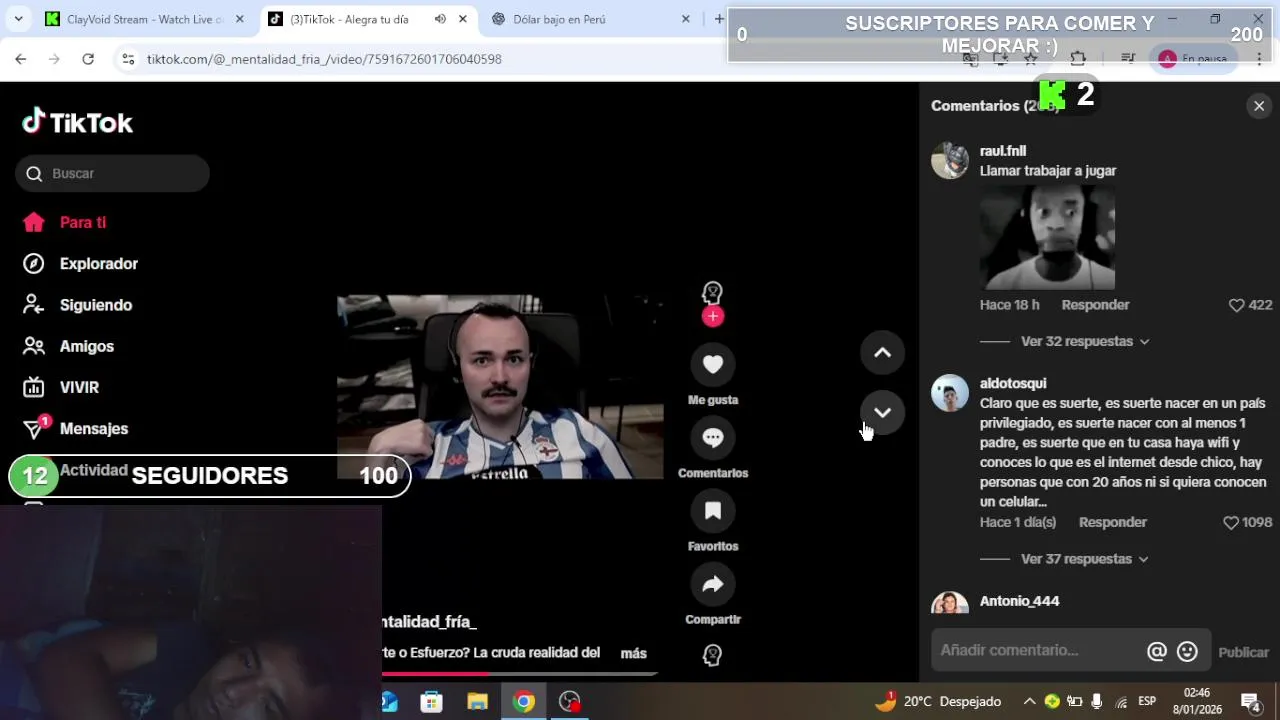Open the image in raul.fnll's comment
This screenshot has width=1280, height=720.
(1047, 237)
